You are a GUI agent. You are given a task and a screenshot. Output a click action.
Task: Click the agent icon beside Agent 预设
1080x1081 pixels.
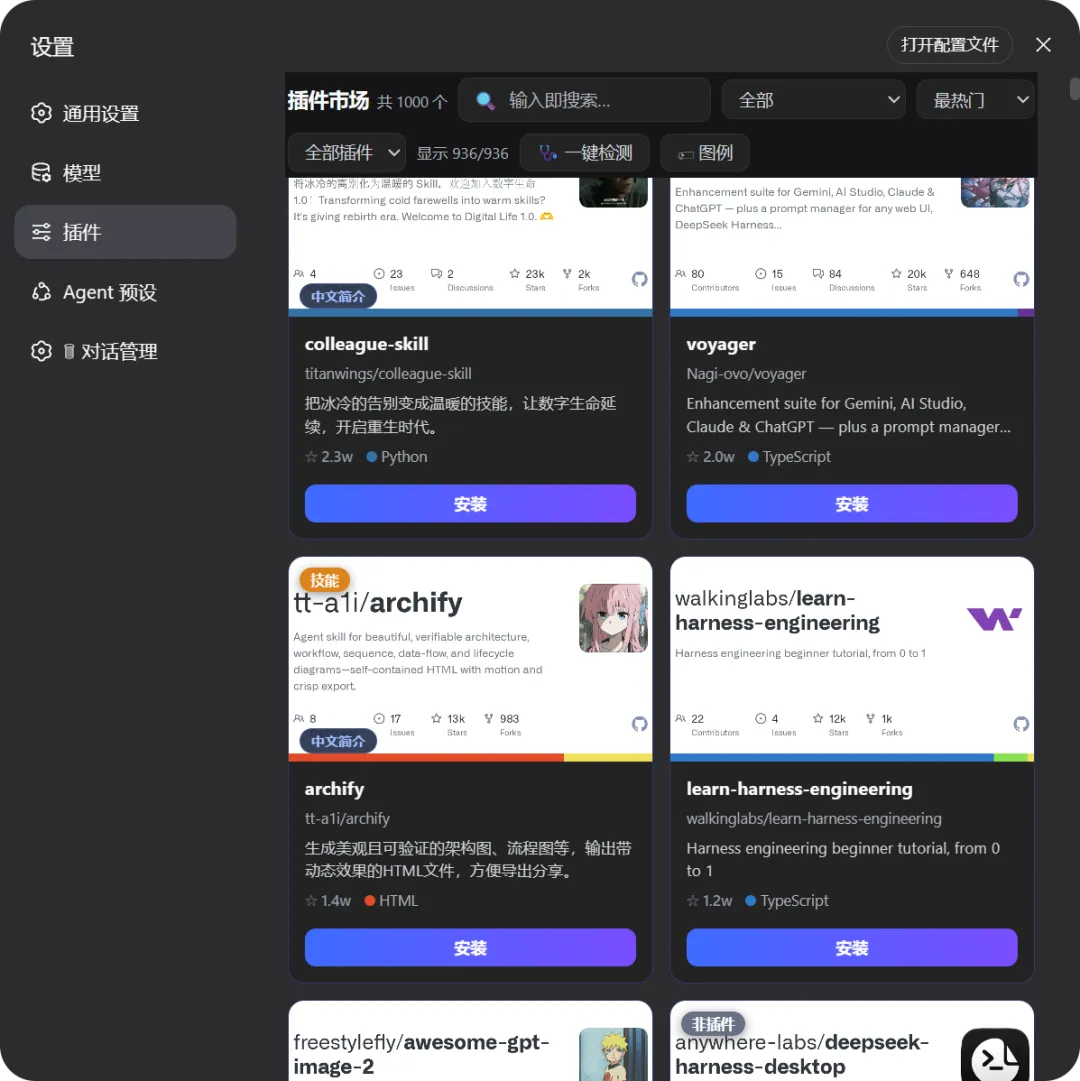click(x=41, y=292)
